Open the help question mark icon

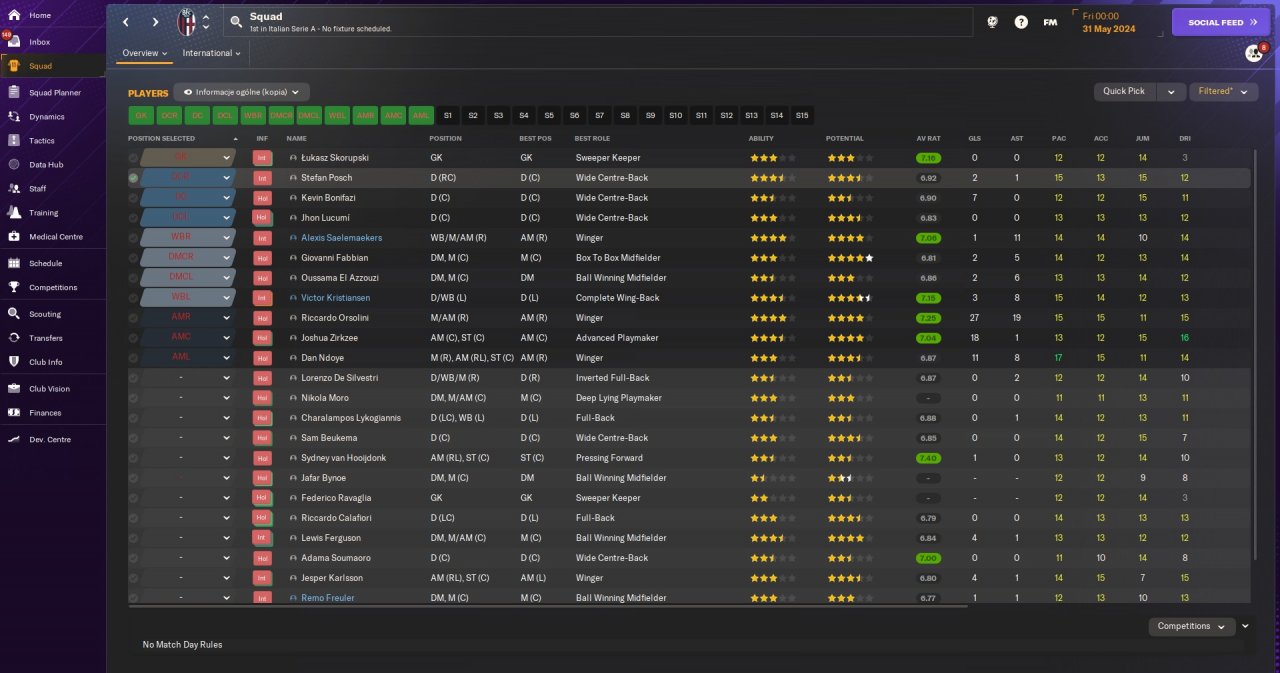[x=1021, y=22]
